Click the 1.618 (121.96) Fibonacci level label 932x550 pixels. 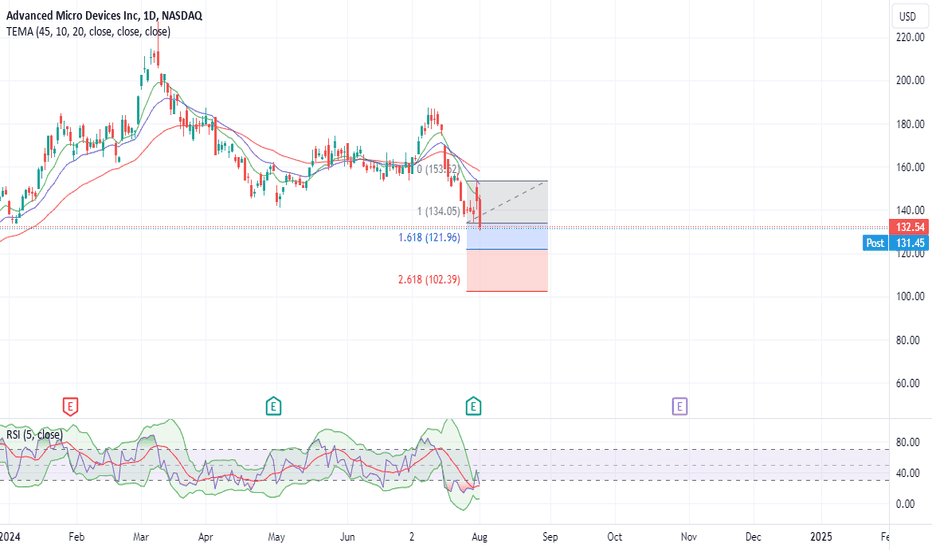(x=429, y=237)
